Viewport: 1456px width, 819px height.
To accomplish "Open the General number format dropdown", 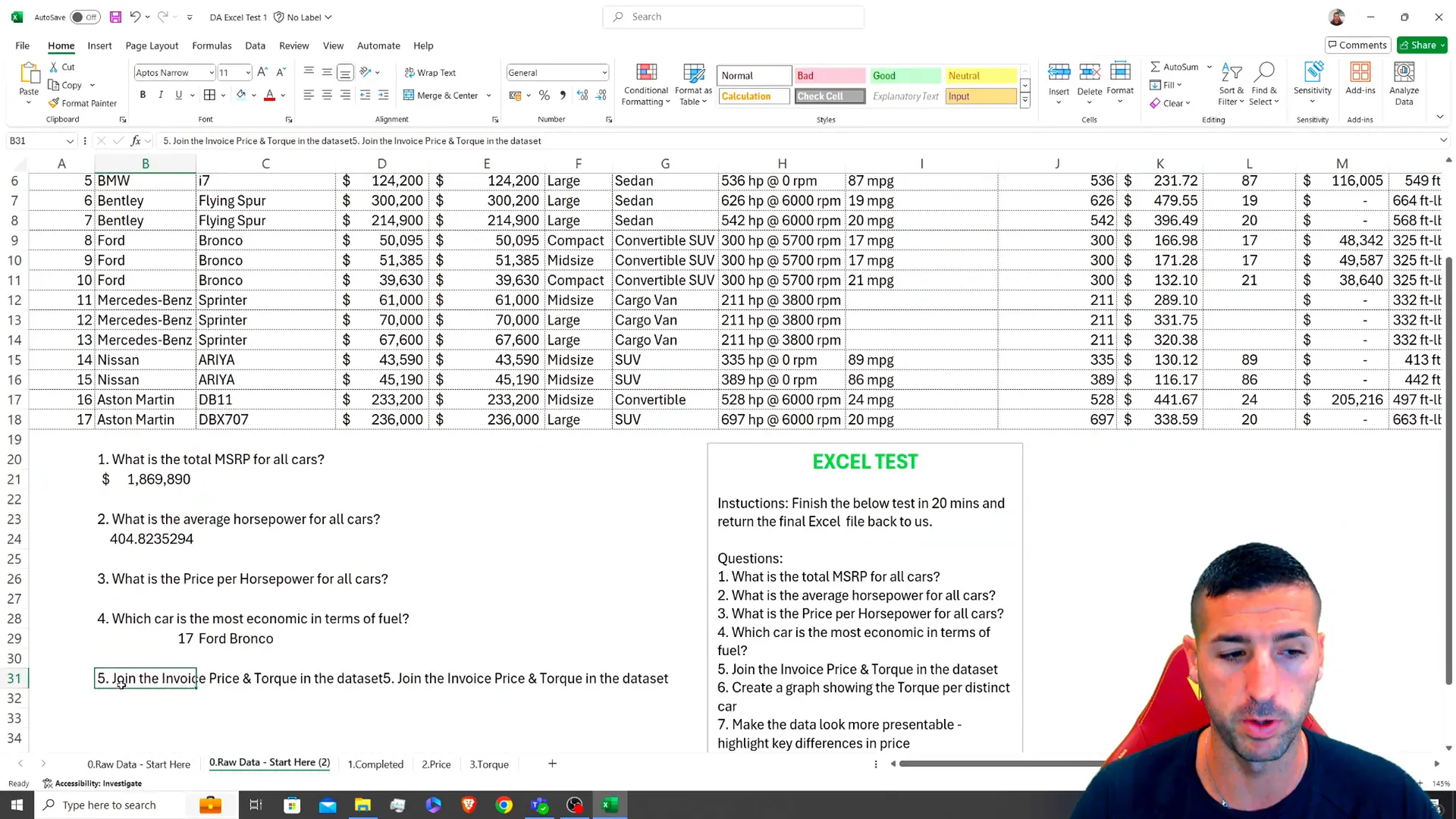I will [604, 73].
